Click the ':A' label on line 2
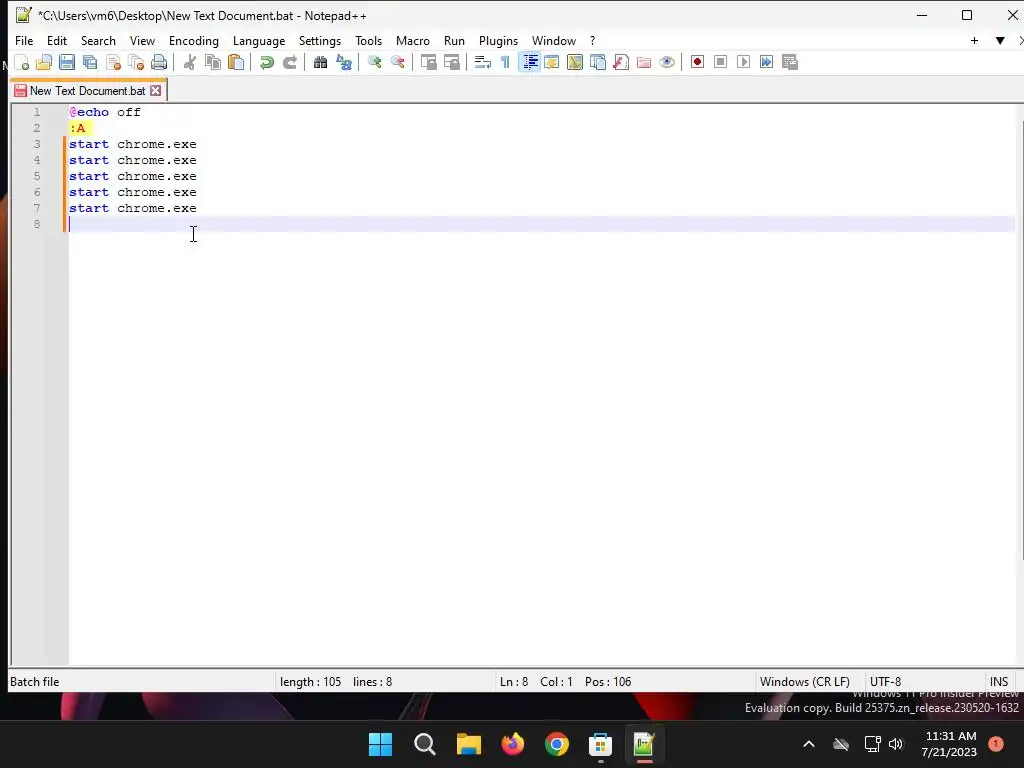The width and height of the screenshot is (1024, 768). coord(78,128)
